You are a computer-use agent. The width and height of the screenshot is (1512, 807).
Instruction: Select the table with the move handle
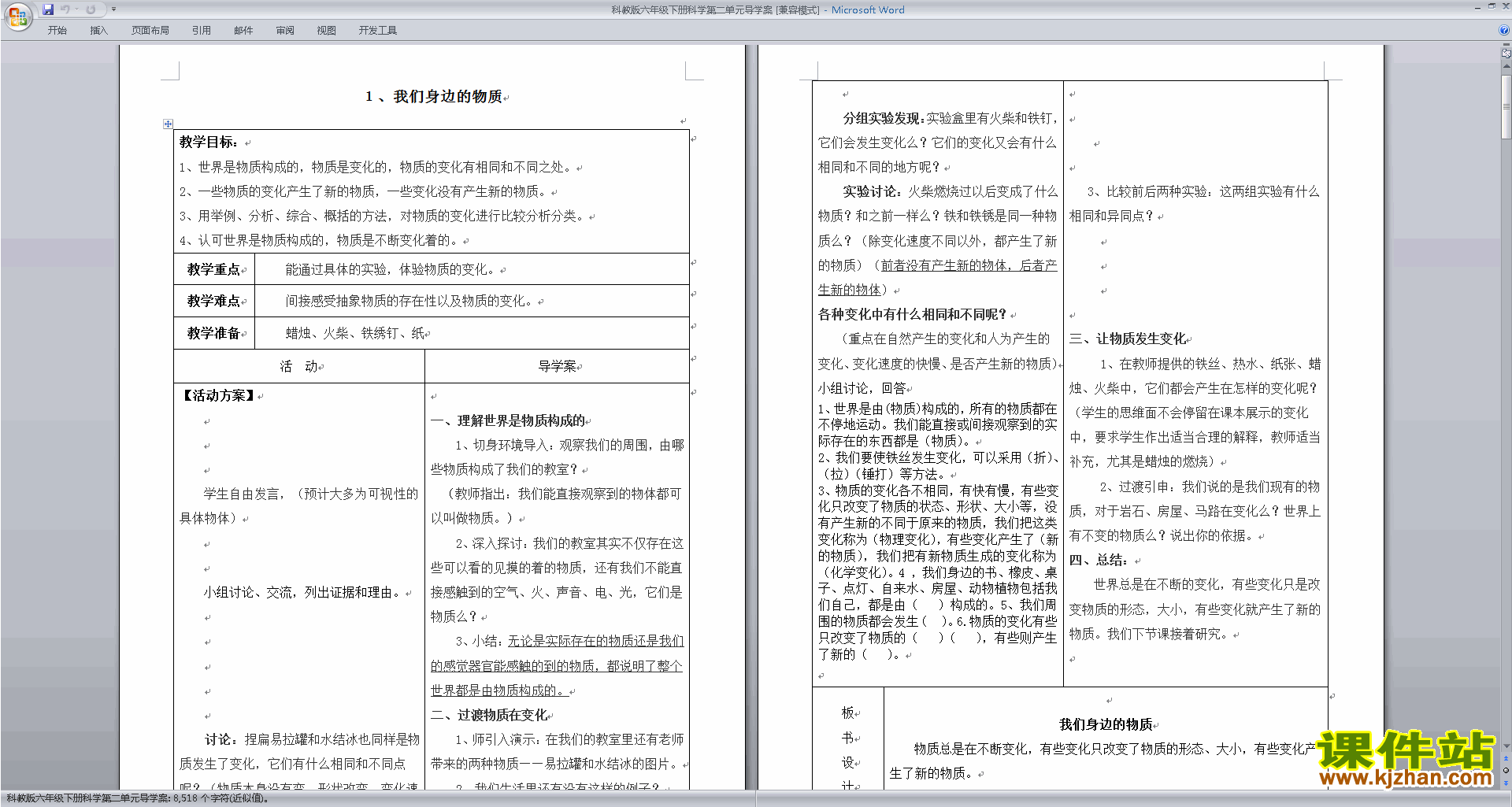coord(168,124)
